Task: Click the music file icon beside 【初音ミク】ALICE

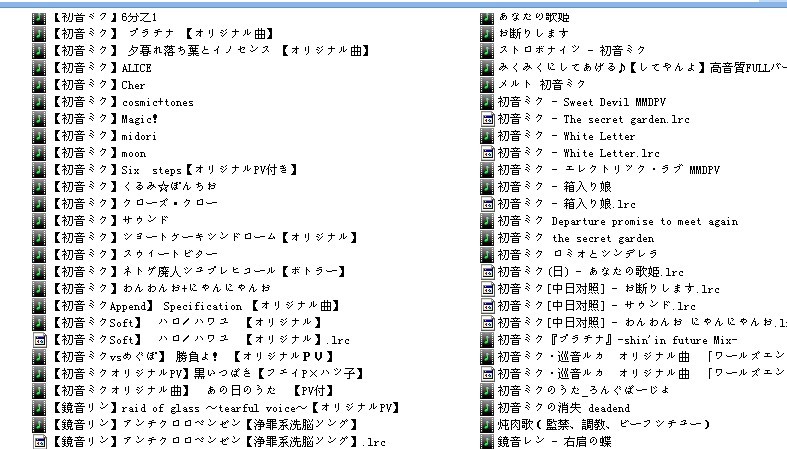Action: (x=39, y=68)
